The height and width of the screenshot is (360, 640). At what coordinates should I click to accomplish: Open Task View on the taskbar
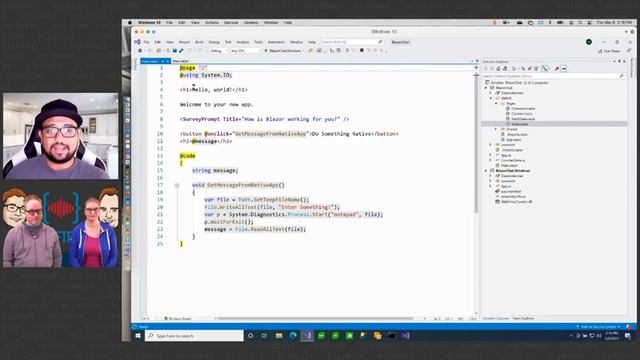coord(264,336)
